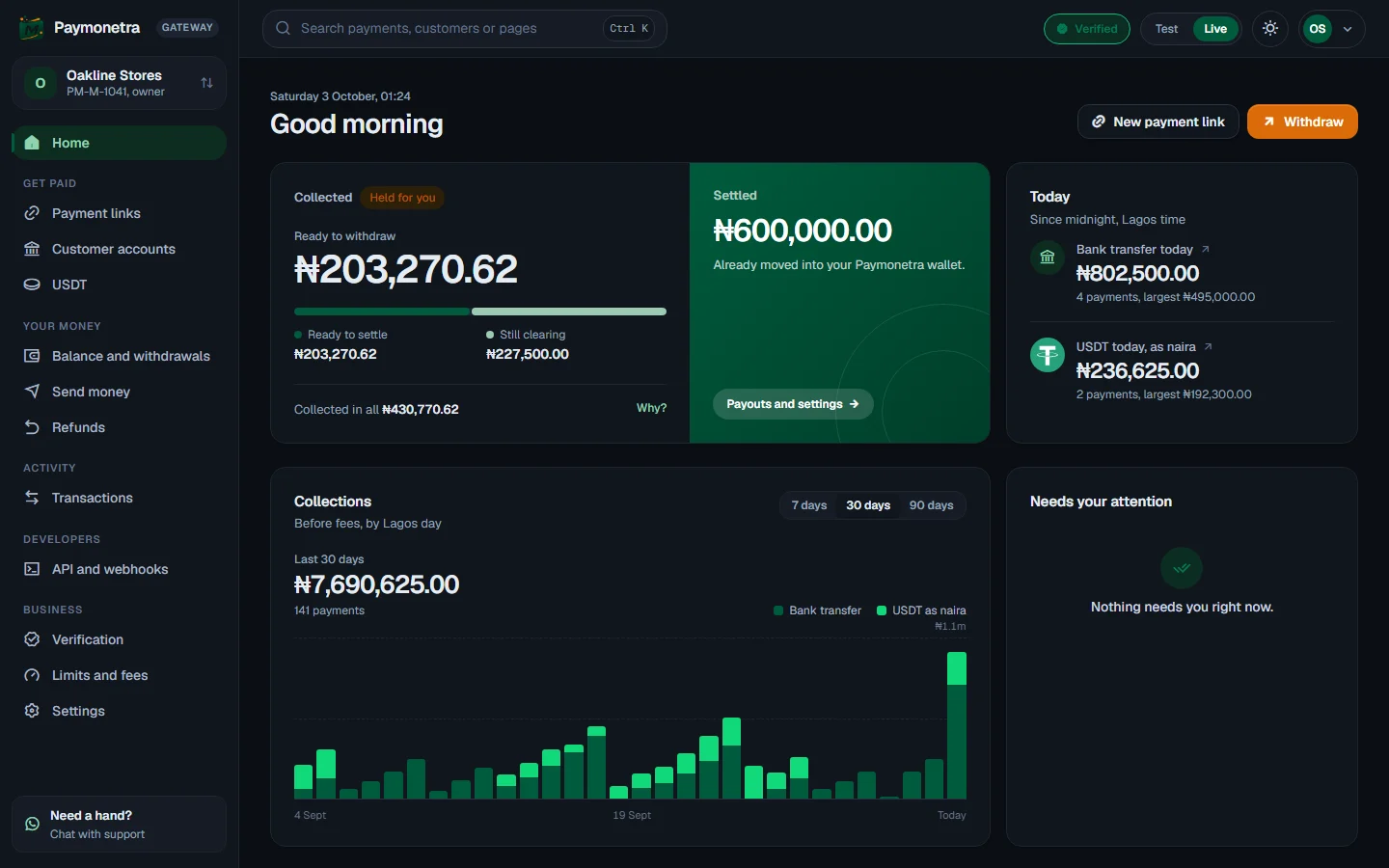The image size is (1389, 868).
Task: Click the Paymonetra logo icon
Action: pyautogui.click(x=31, y=28)
